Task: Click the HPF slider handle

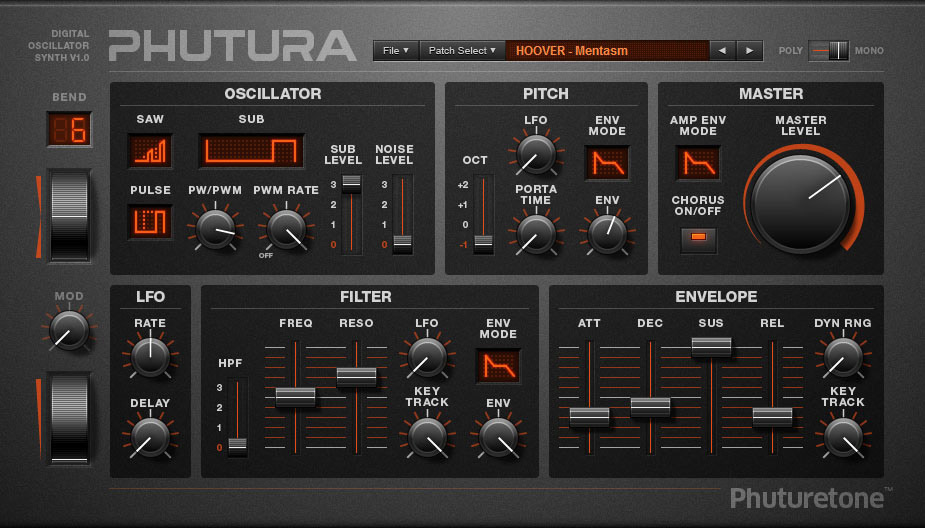Action: point(237,447)
